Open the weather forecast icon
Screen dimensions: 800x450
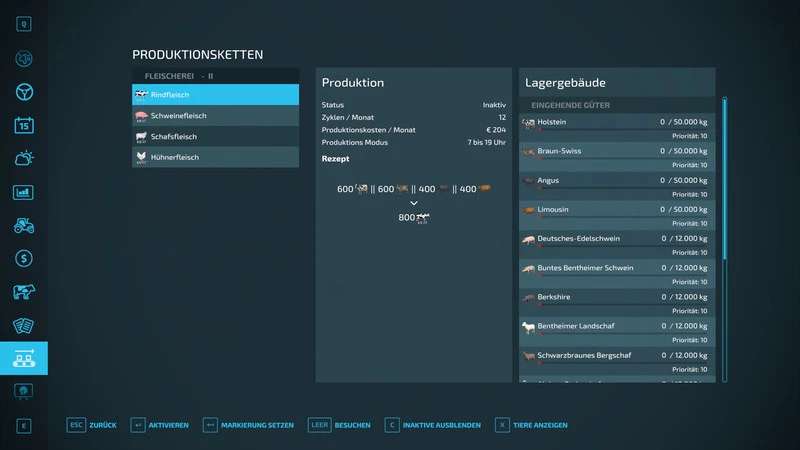click(24, 158)
